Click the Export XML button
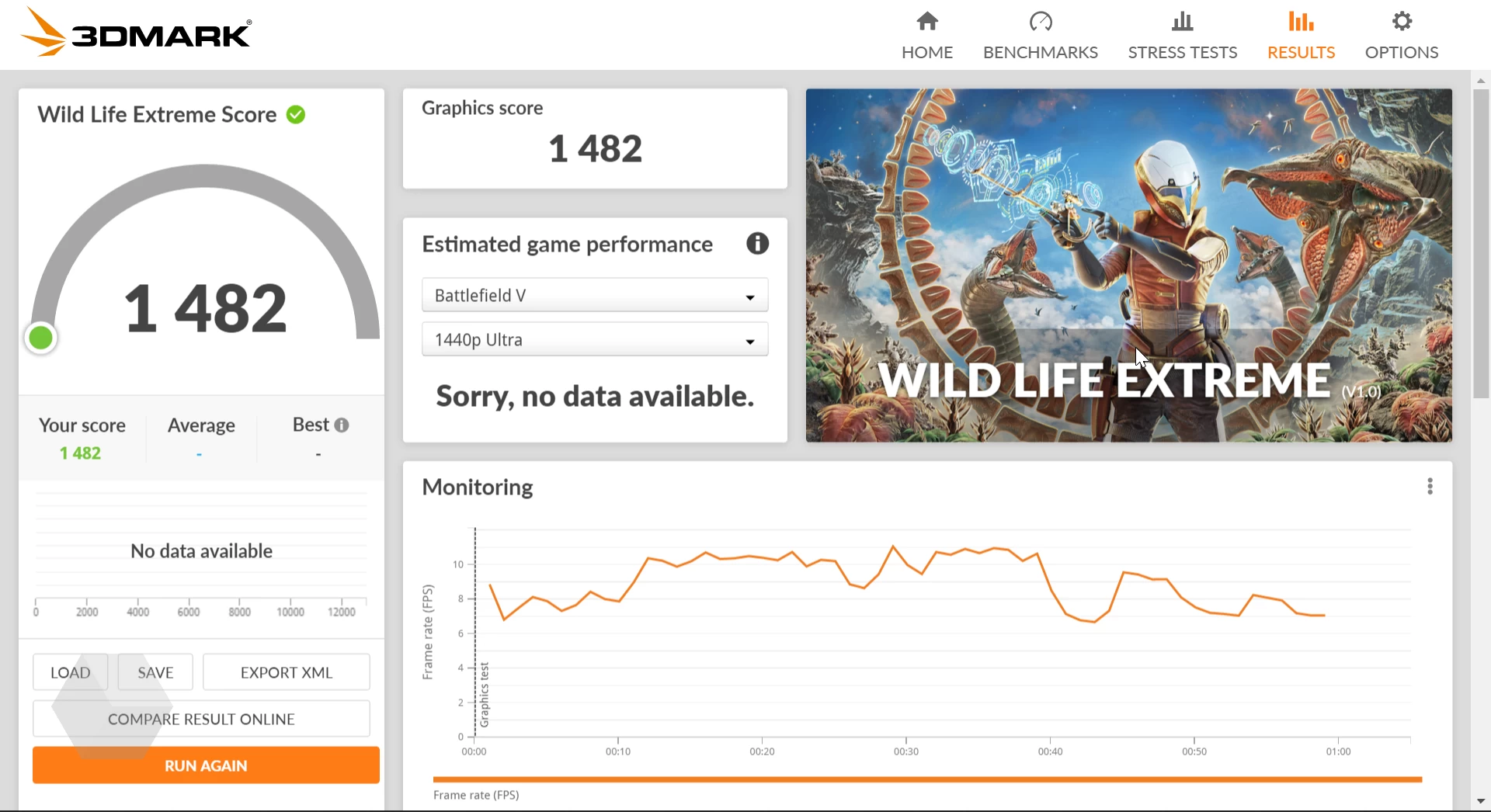The width and height of the screenshot is (1491, 812). (286, 672)
